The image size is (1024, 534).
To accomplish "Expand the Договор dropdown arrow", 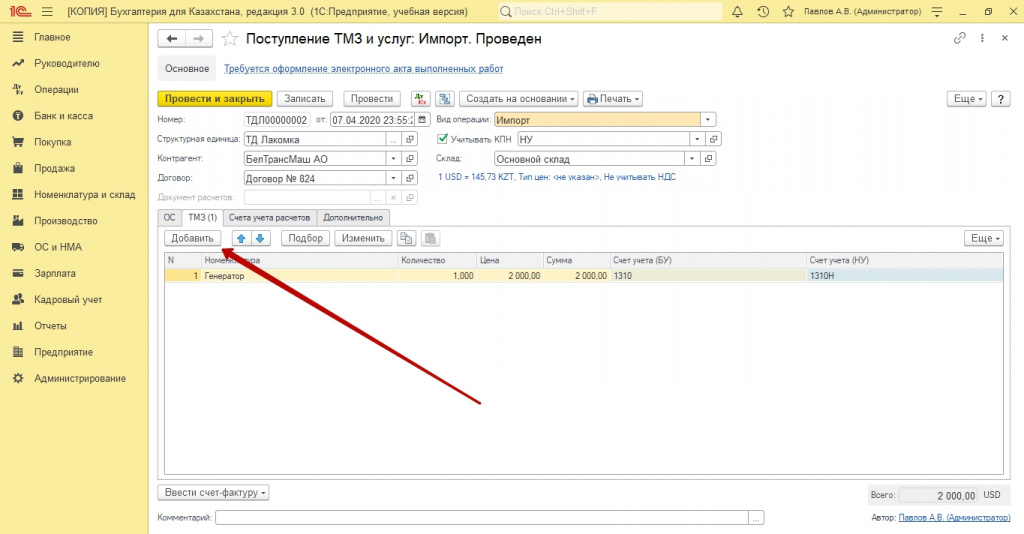I will click(393, 178).
